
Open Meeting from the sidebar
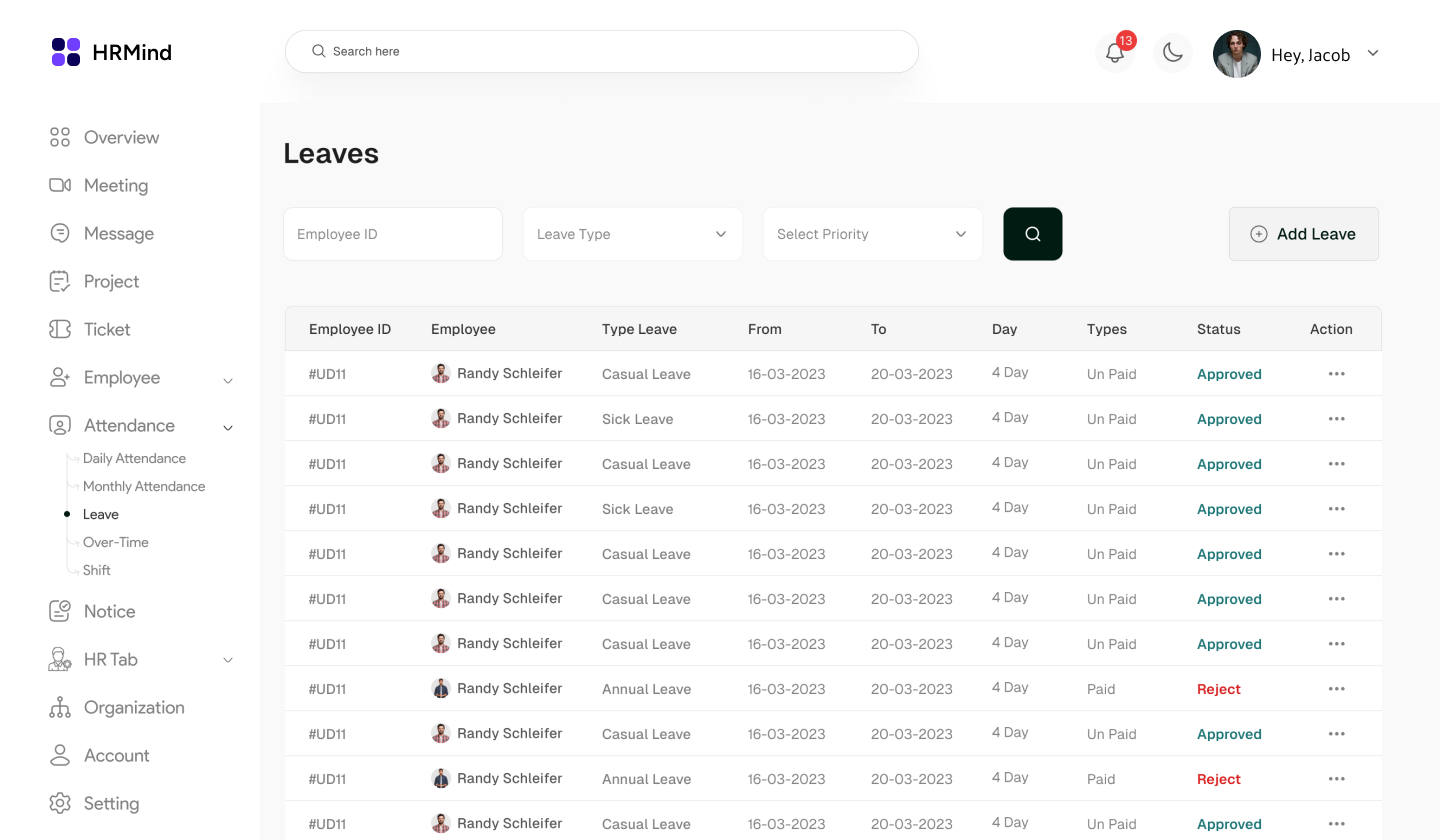[115, 186]
